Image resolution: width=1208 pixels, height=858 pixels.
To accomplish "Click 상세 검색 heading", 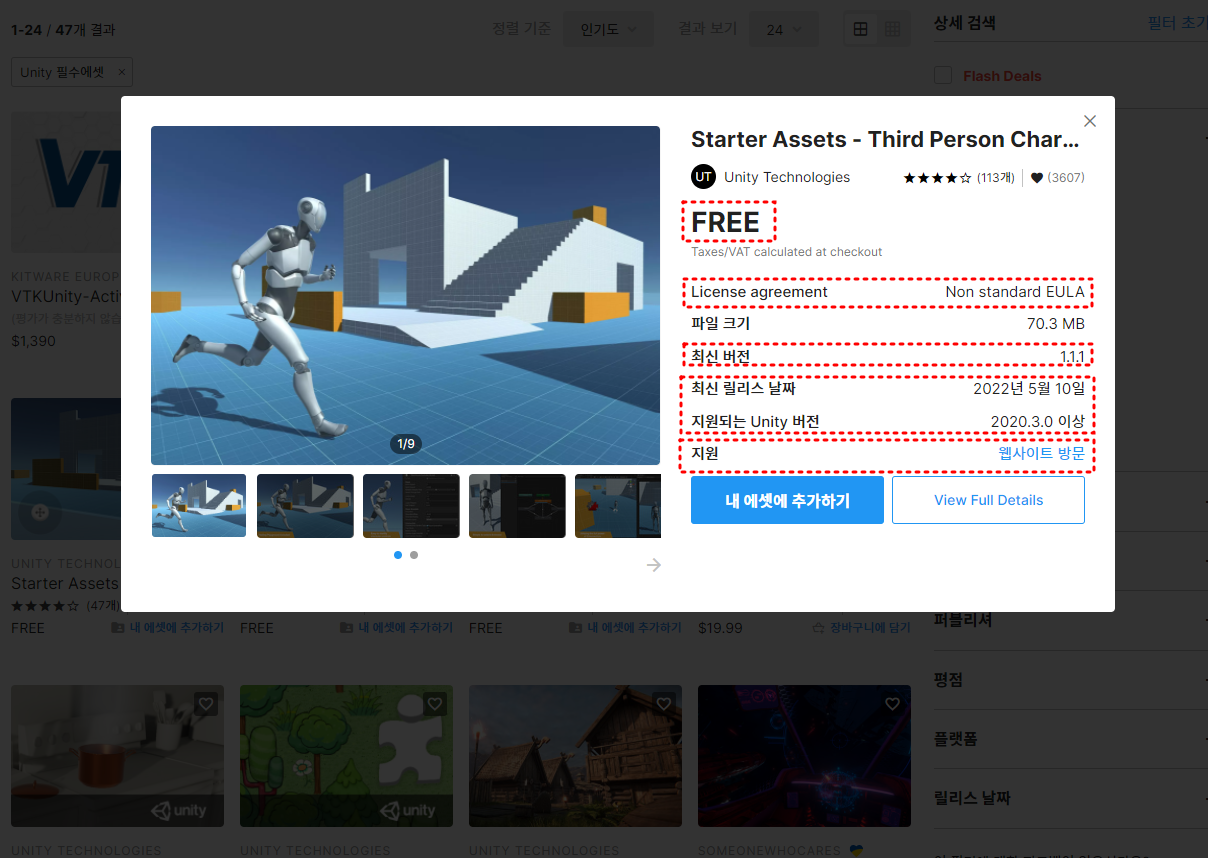I will pos(964,22).
